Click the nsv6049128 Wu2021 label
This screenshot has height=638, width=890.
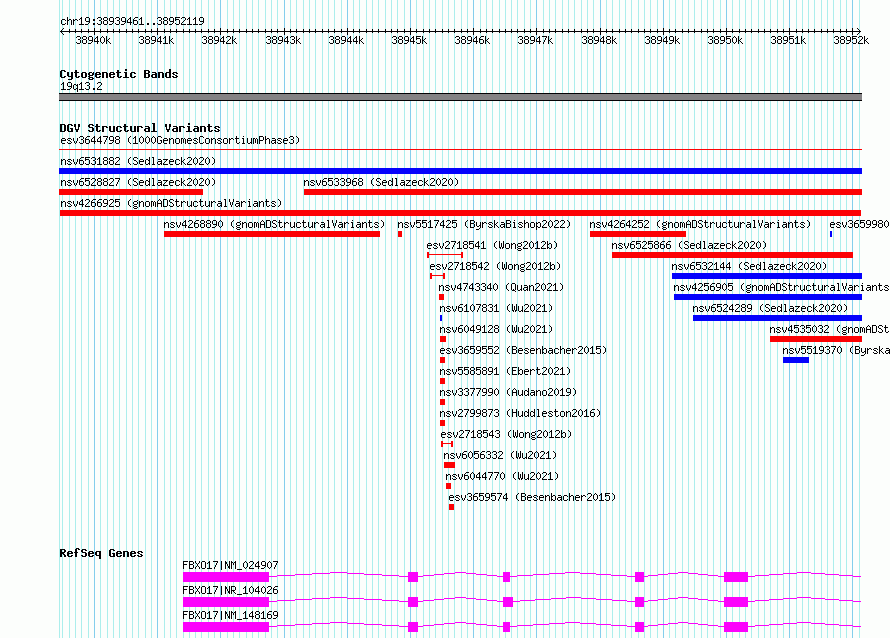496,329
